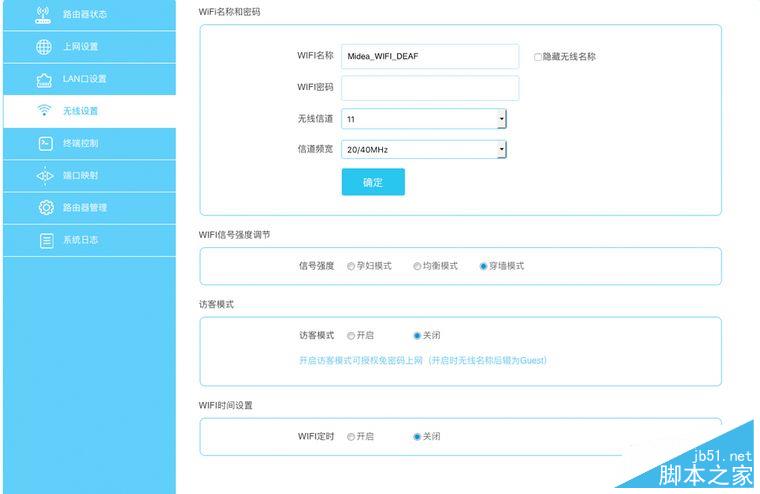Open the 终端控制 menu item
The width and height of the screenshot is (760, 494).
(x=89, y=143)
